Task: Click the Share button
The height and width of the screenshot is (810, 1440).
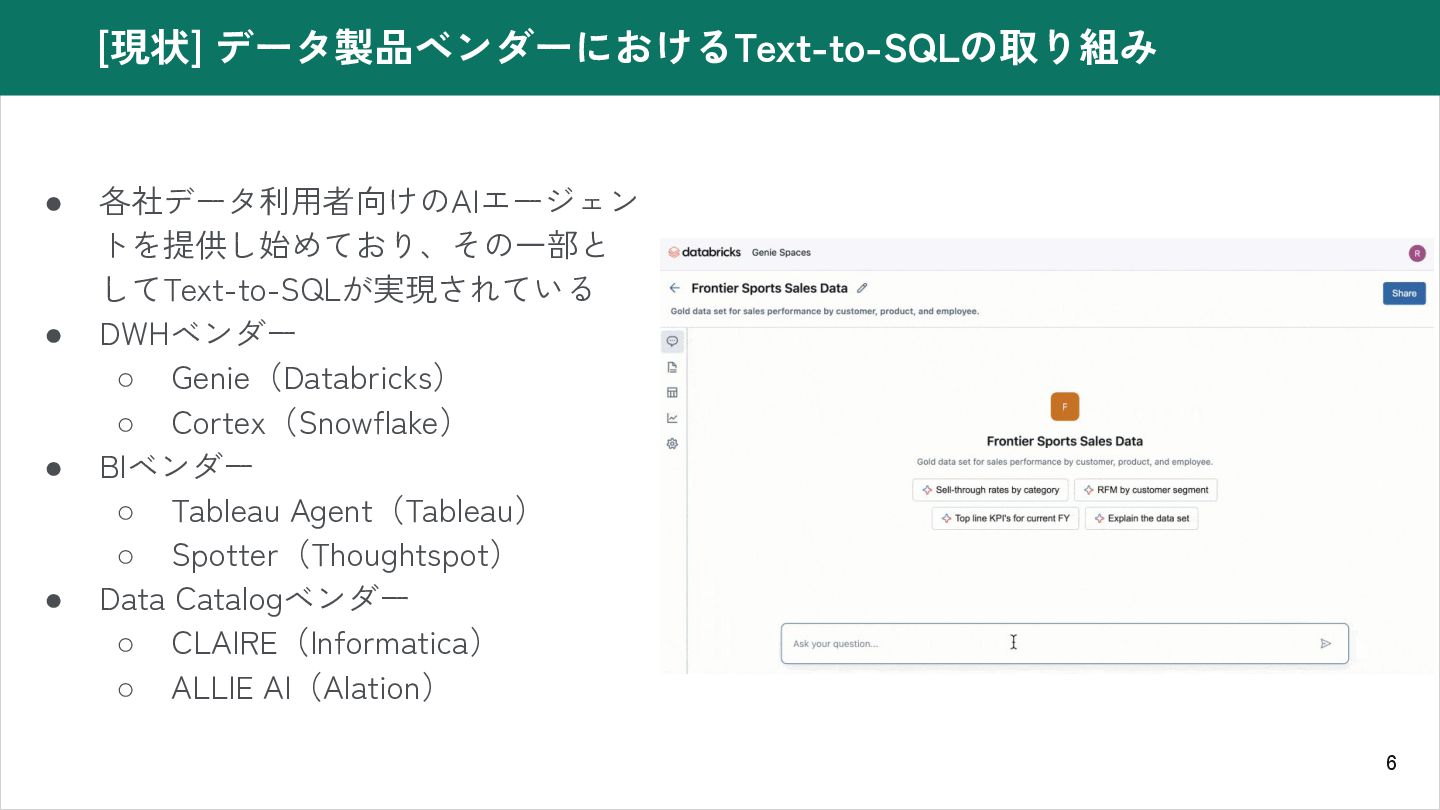Action: [x=1404, y=293]
